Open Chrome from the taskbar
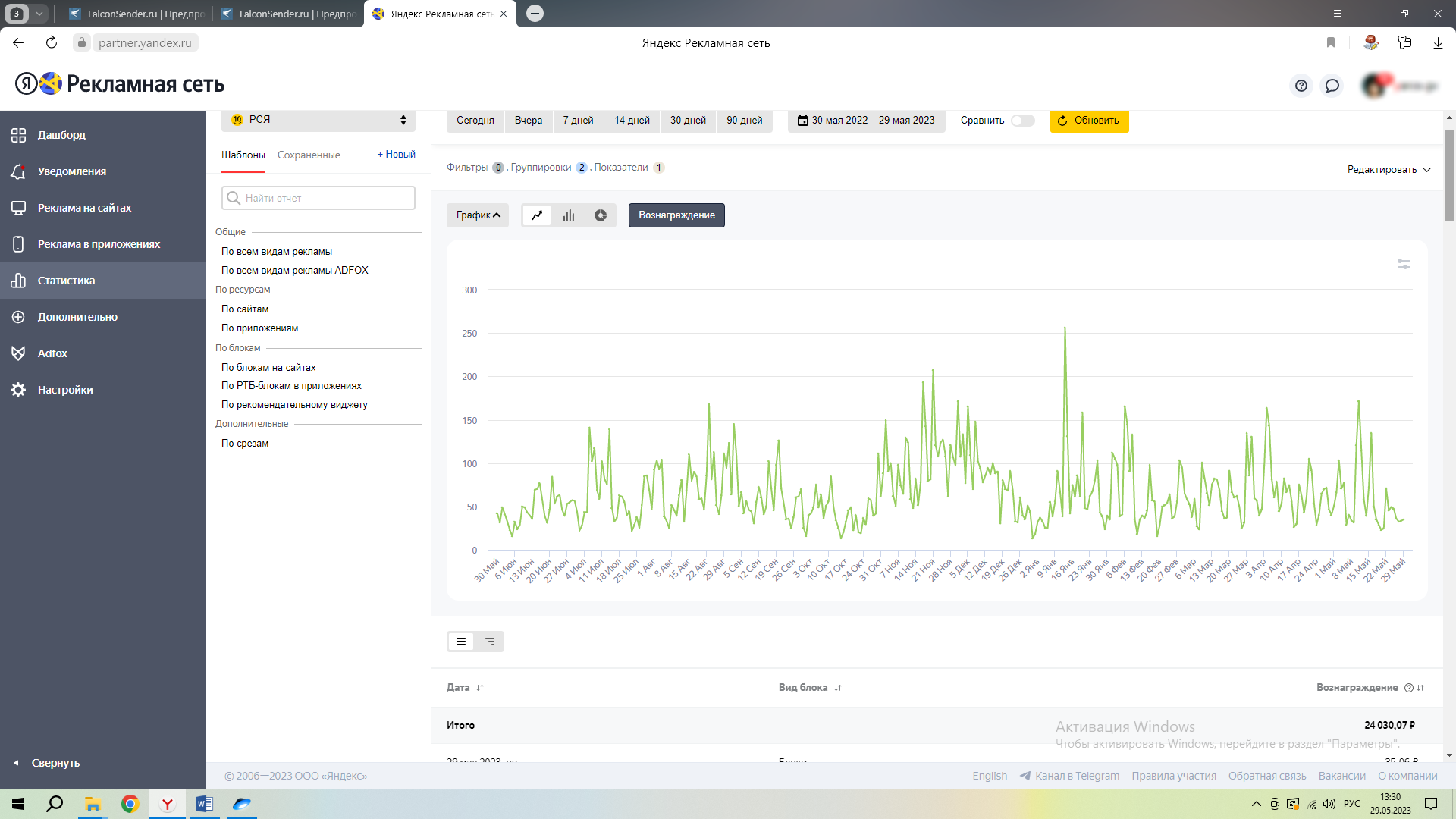Screen dimensions: 1456x819 click(130, 804)
